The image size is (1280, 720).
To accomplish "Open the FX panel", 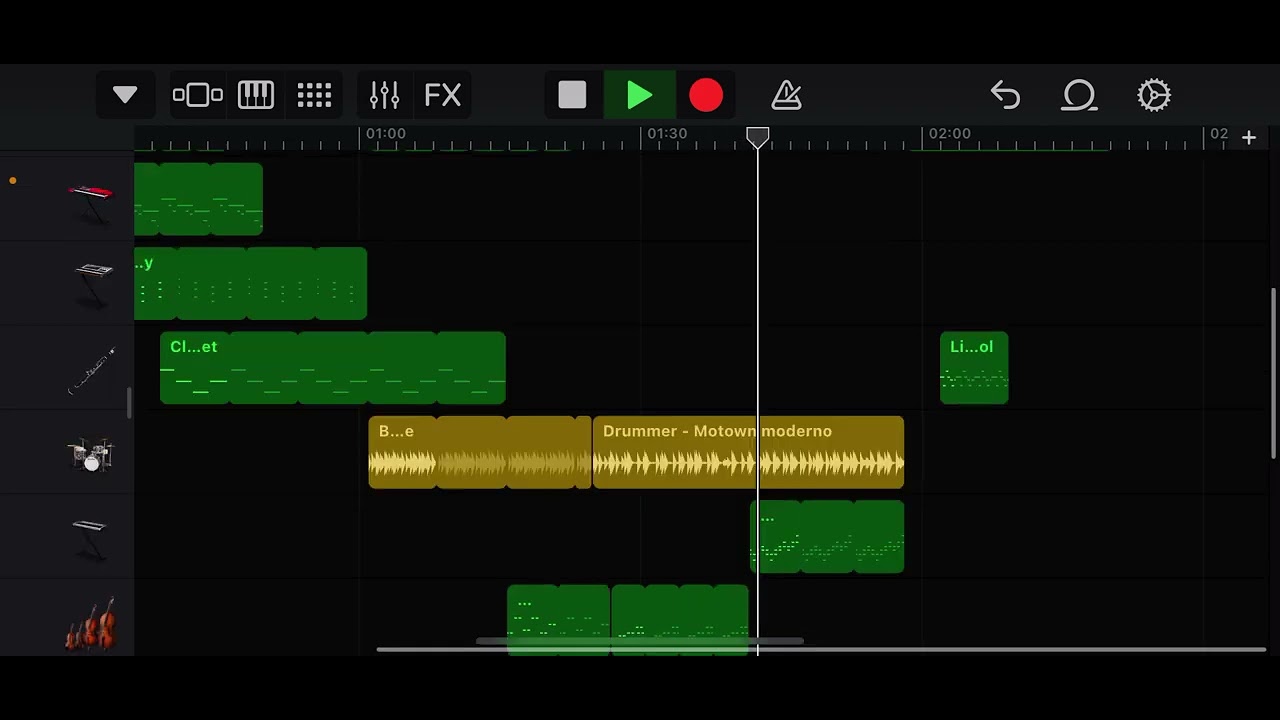I will (x=443, y=95).
